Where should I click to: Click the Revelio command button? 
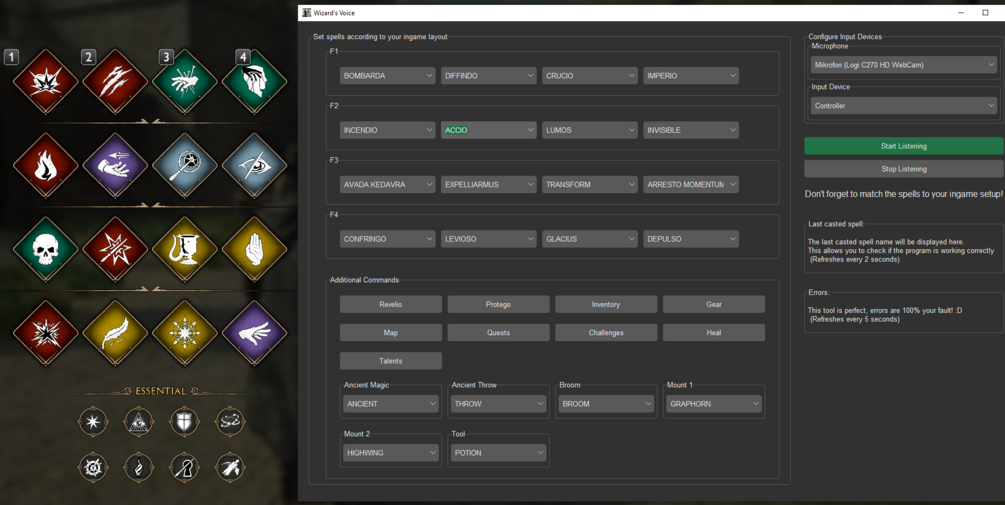click(391, 304)
